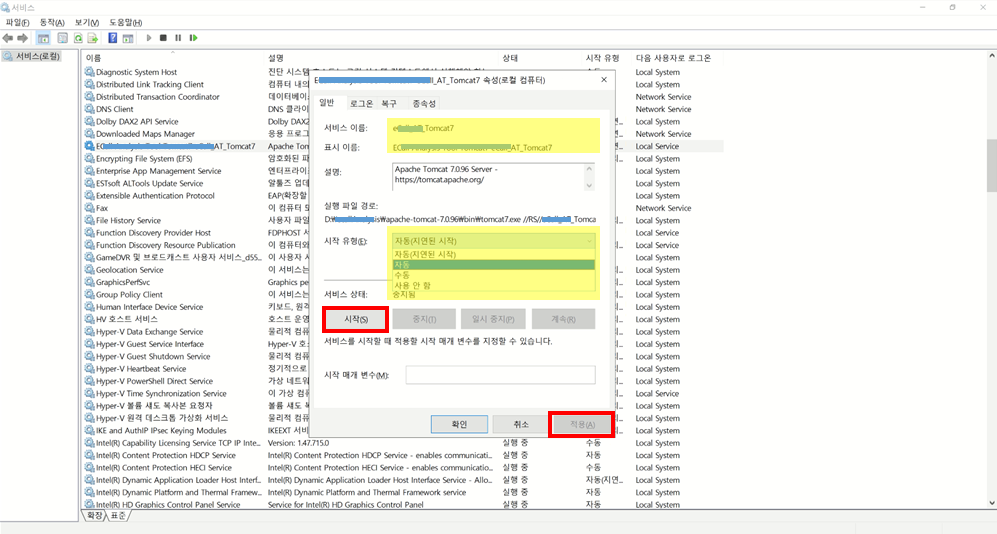Select the Extensible Authentication Protocol service
The image size is (997, 534).
click(x=155, y=195)
